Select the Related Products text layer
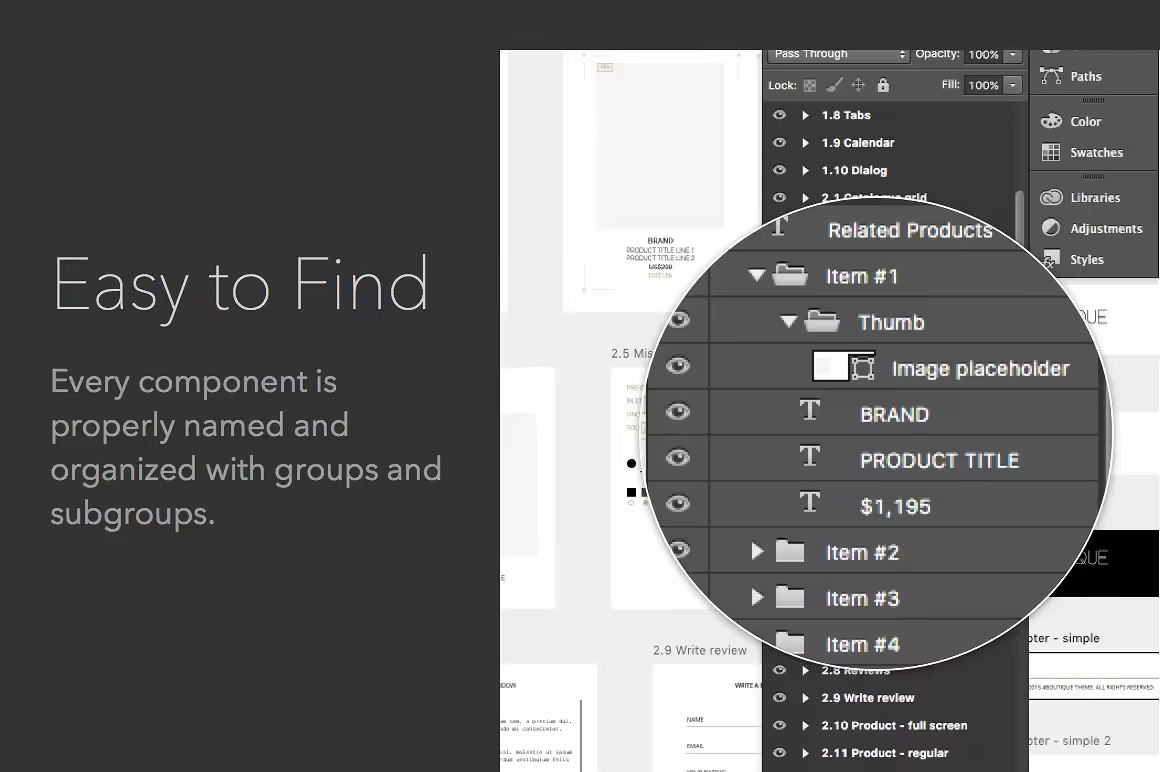Screen dimensions: 1160x772 point(910,230)
